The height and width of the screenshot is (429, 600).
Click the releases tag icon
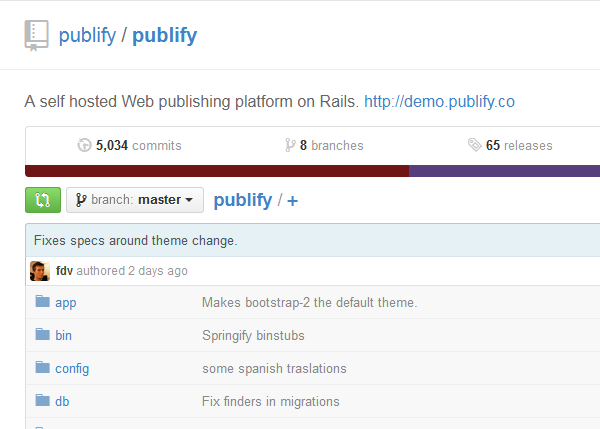point(474,145)
